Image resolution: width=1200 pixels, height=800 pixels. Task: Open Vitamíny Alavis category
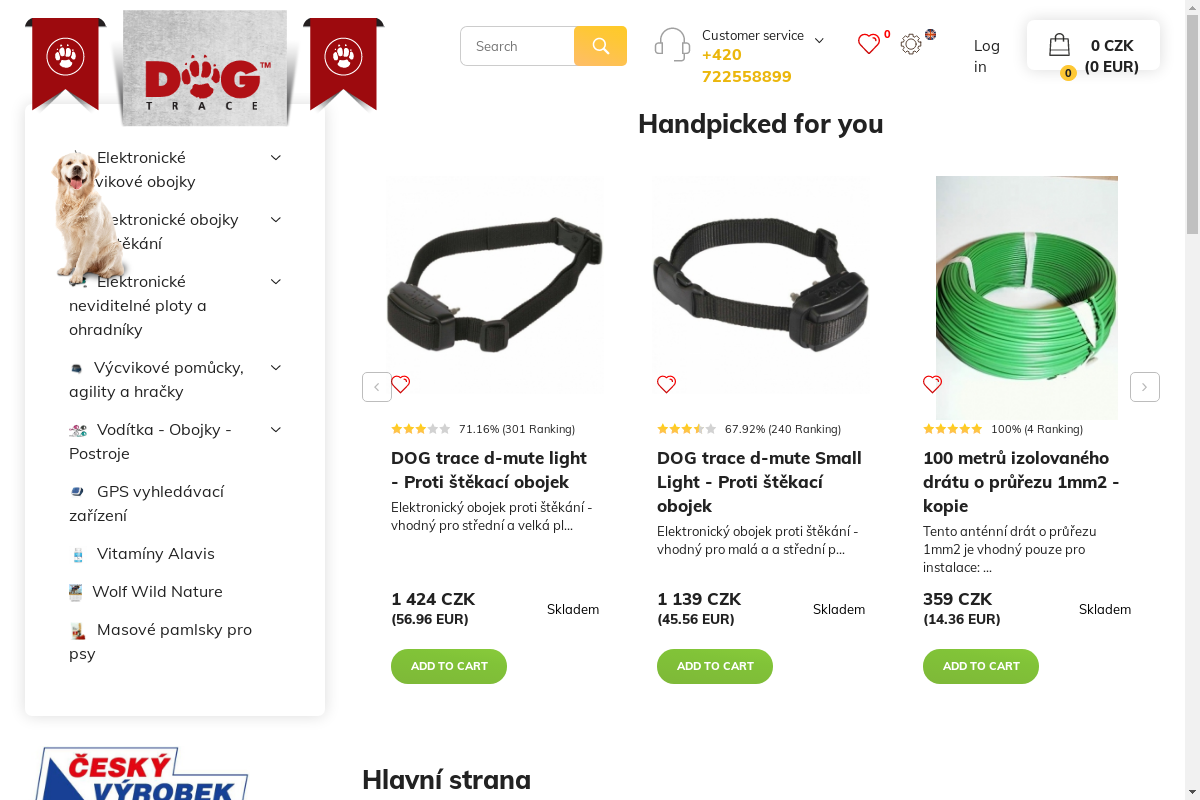pos(155,553)
